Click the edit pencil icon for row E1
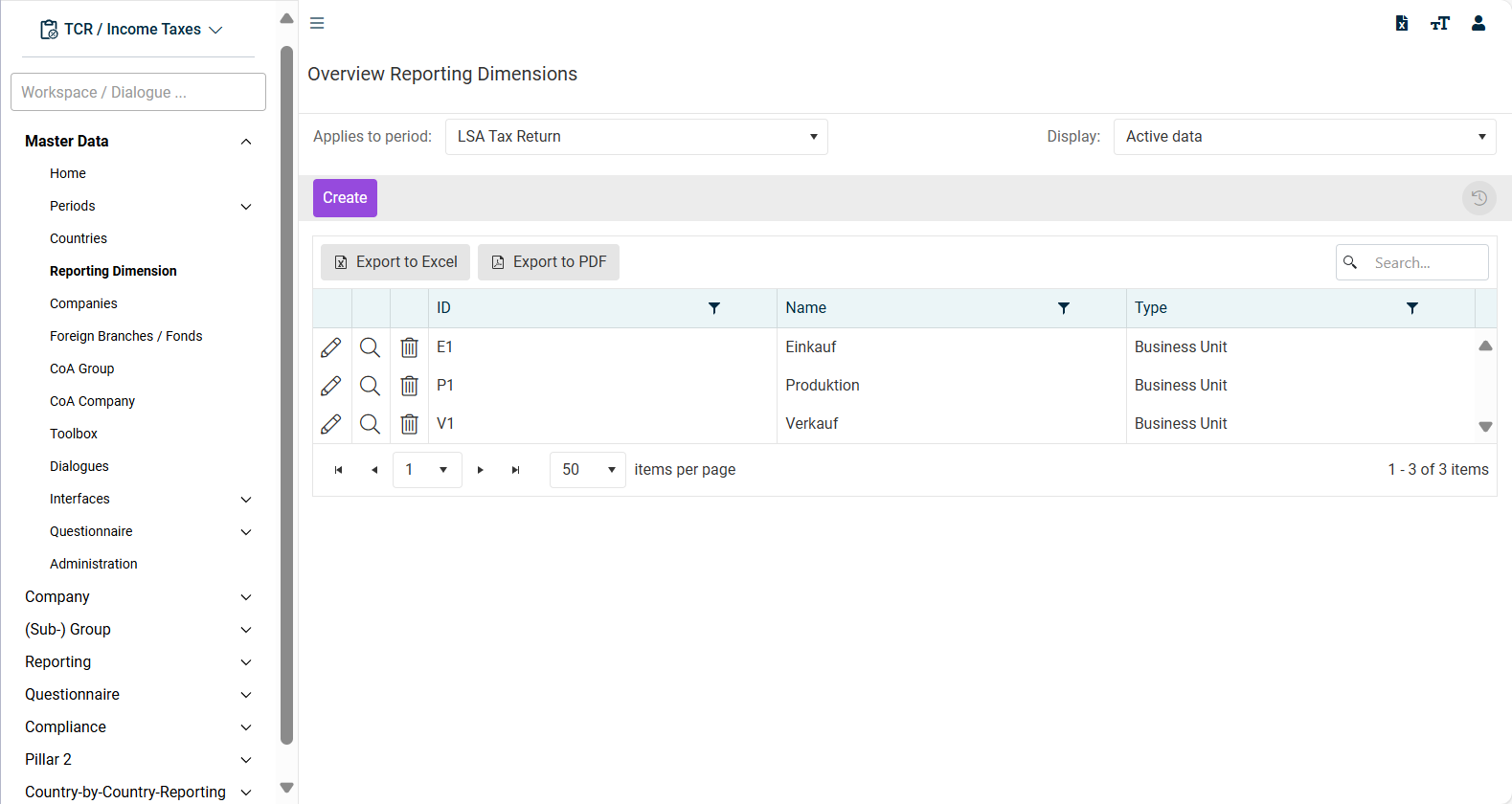Viewport: 1512px width, 804px height. pos(331,347)
